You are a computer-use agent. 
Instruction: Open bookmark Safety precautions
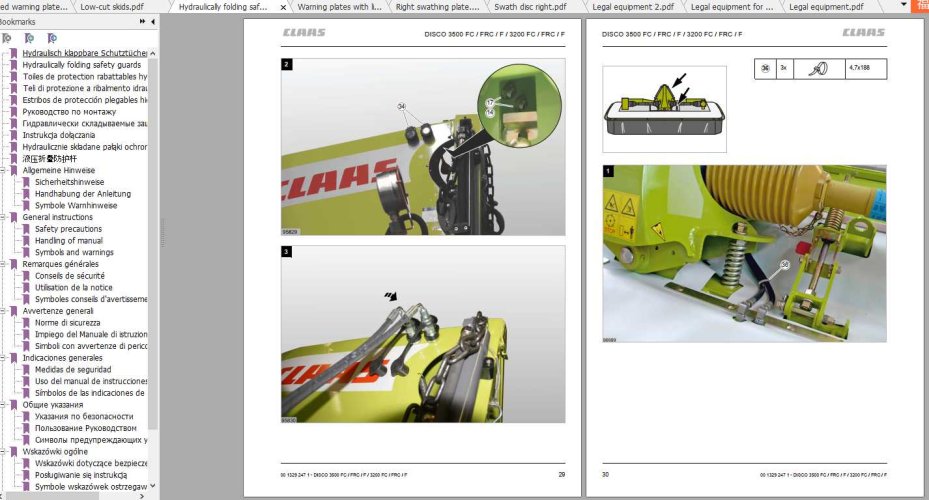click(68, 229)
